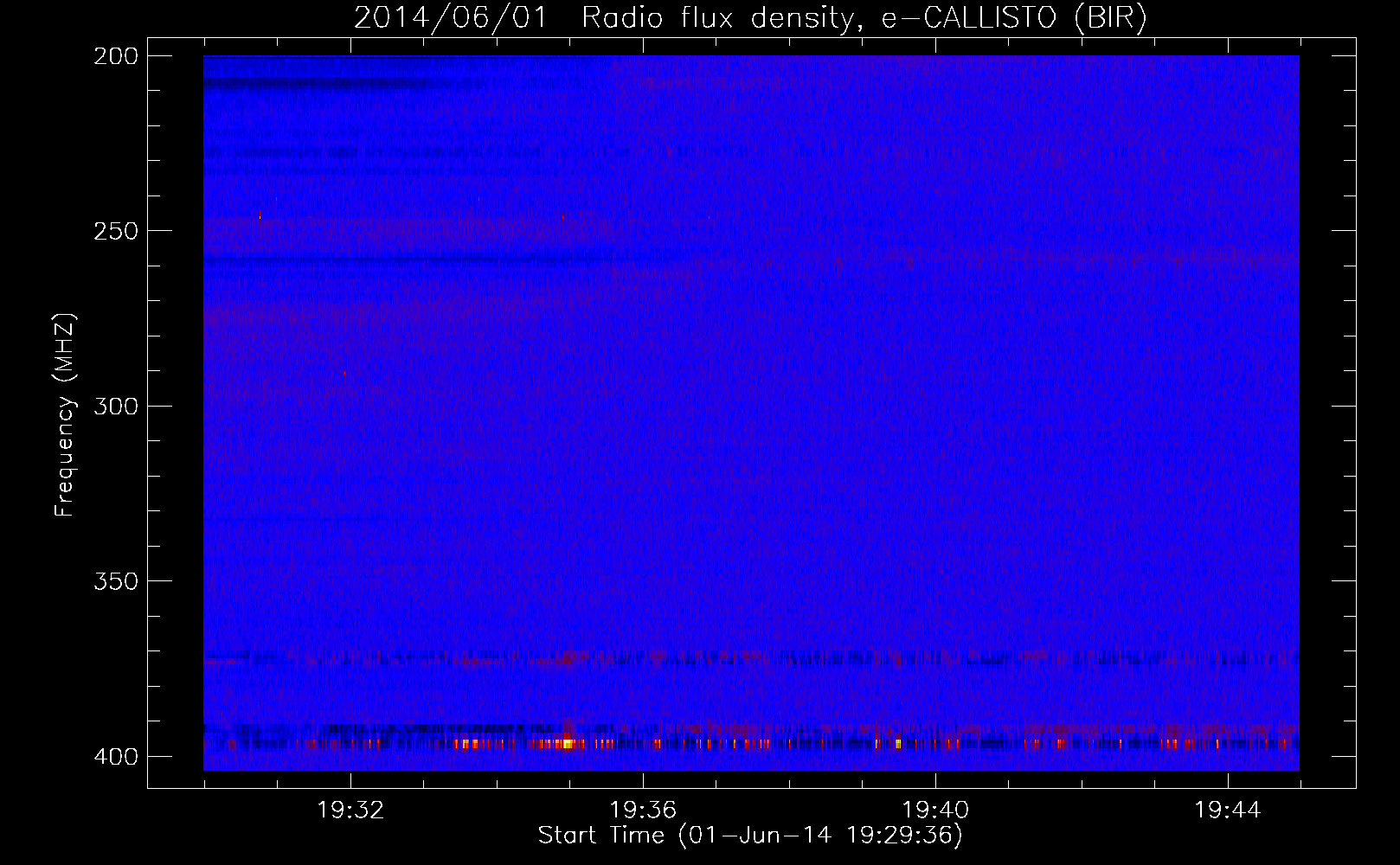Click the brightest yellow burst near 398 MHz

[567, 743]
